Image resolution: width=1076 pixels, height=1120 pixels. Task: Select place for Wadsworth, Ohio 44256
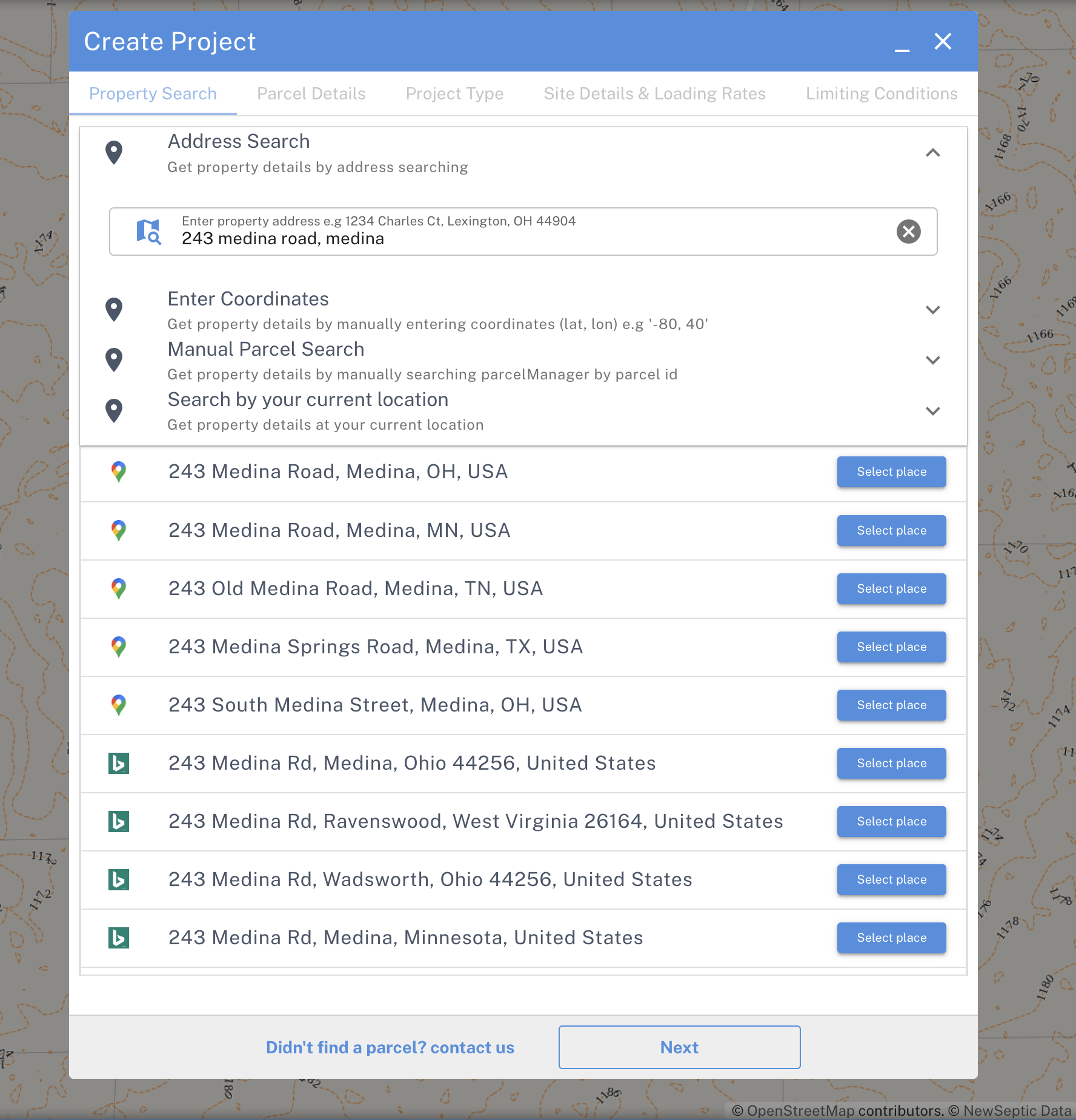coord(891,880)
